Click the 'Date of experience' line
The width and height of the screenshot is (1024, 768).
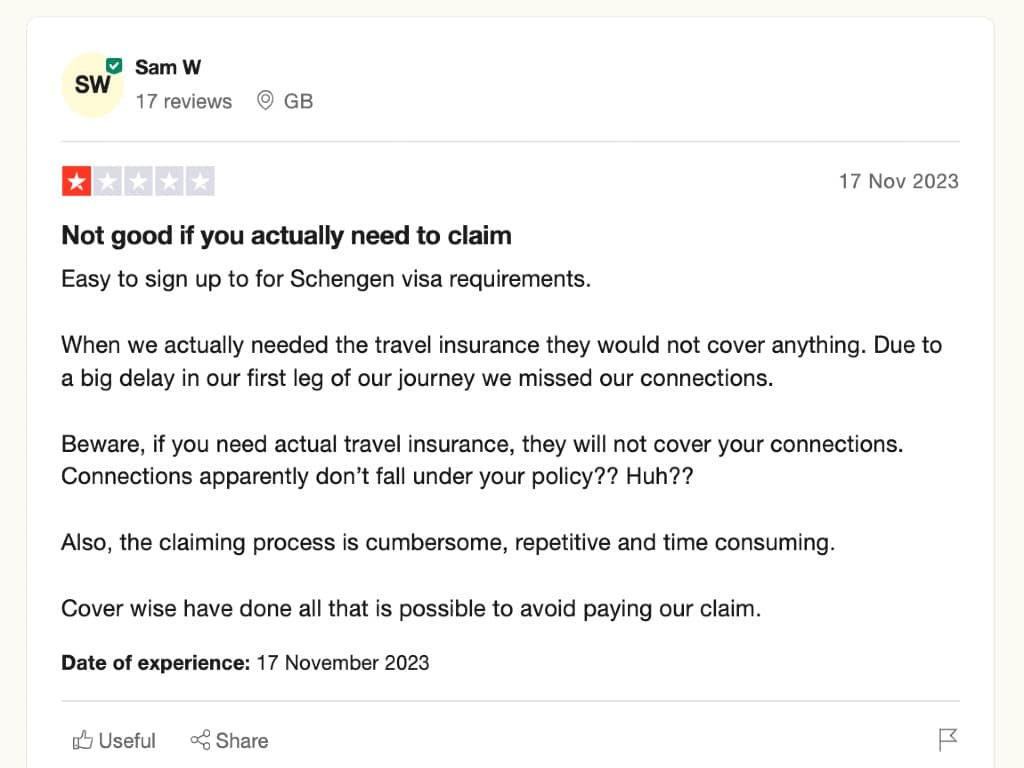pos(245,662)
